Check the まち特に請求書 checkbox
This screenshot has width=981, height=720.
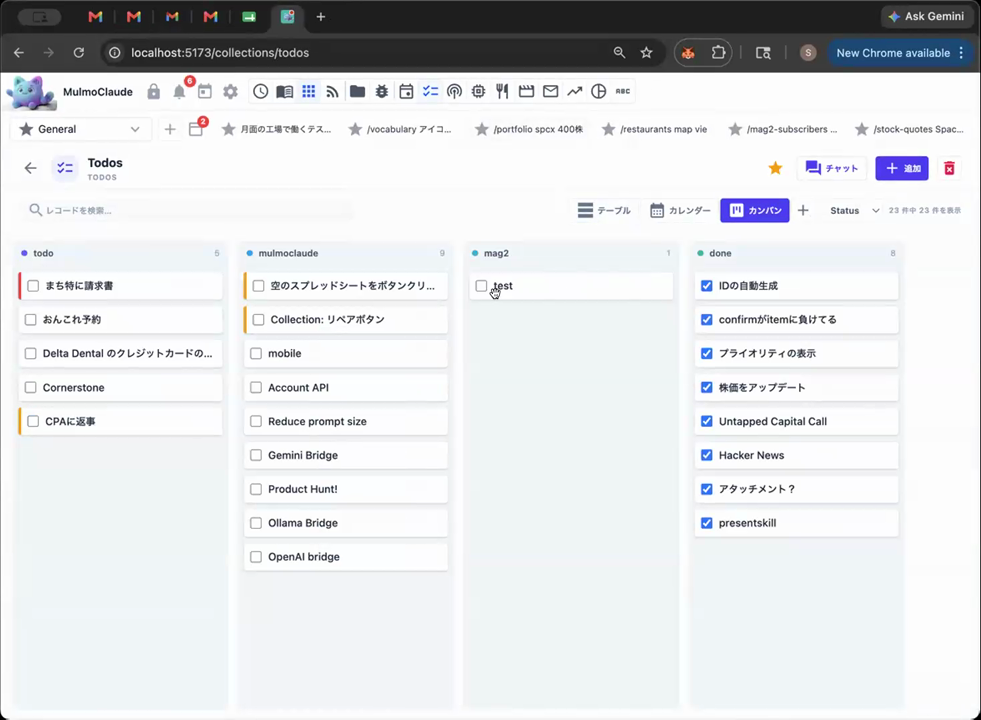click(x=33, y=286)
